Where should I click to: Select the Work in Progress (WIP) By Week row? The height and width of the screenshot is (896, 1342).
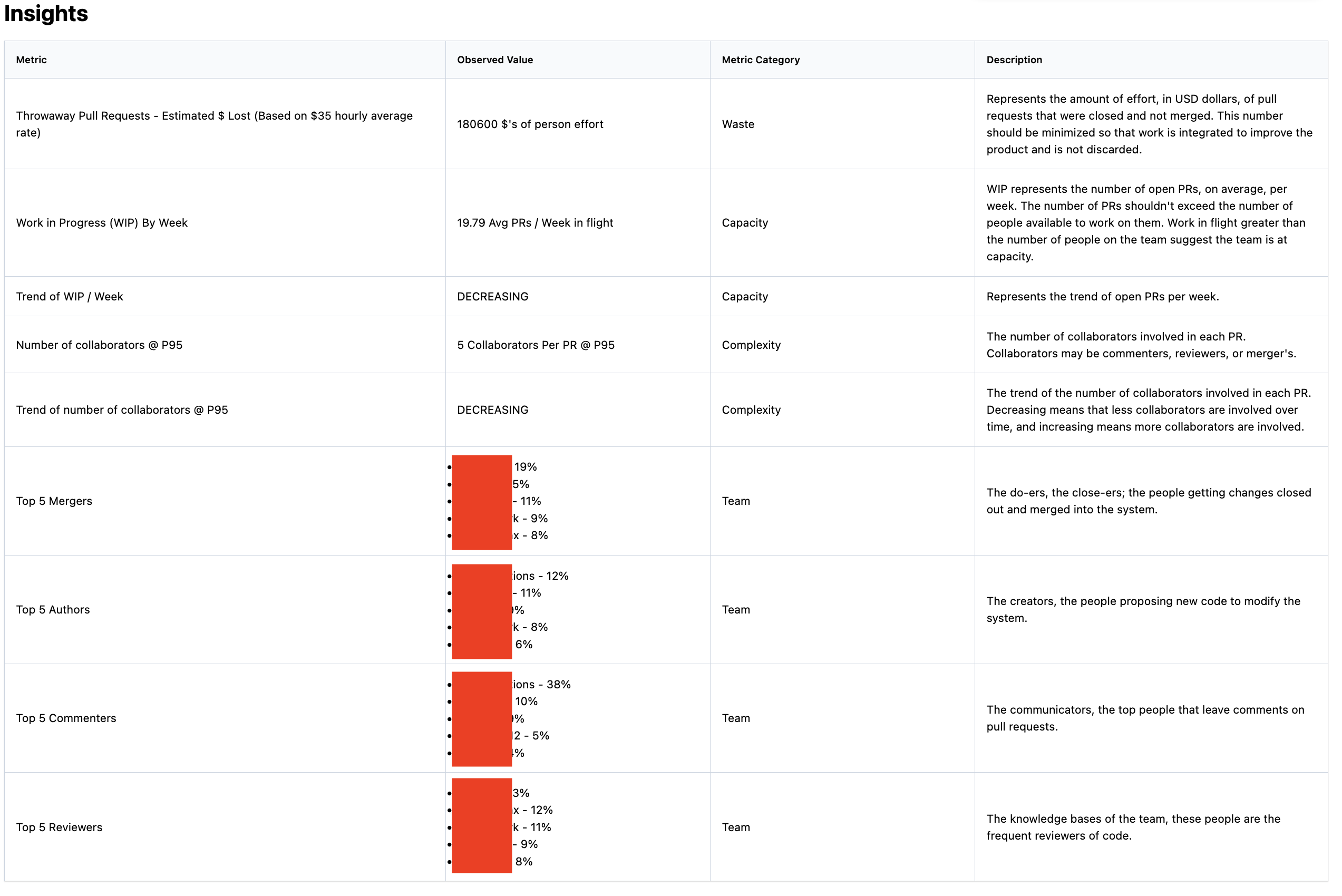click(102, 224)
